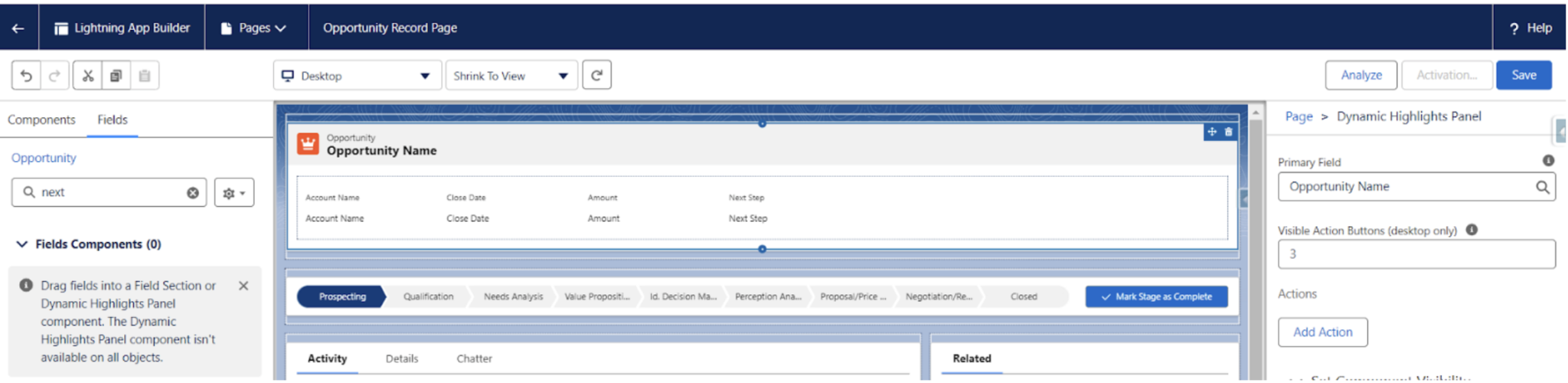Open the Pages dropdown menu
This screenshot has width=1568, height=383.
[x=256, y=28]
